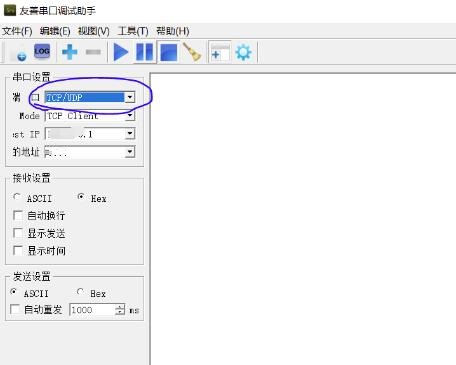Image resolution: width=456 pixels, height=365 pixels.
Task: Click the 1000 ms interval input field
Action: [92, 310]
